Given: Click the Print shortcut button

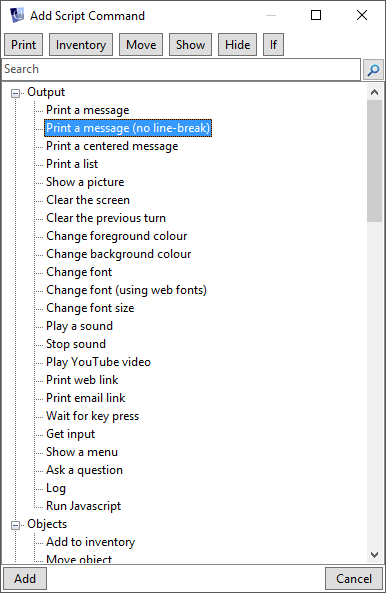Looking at the screenshot, I should [x=23, y=45].
